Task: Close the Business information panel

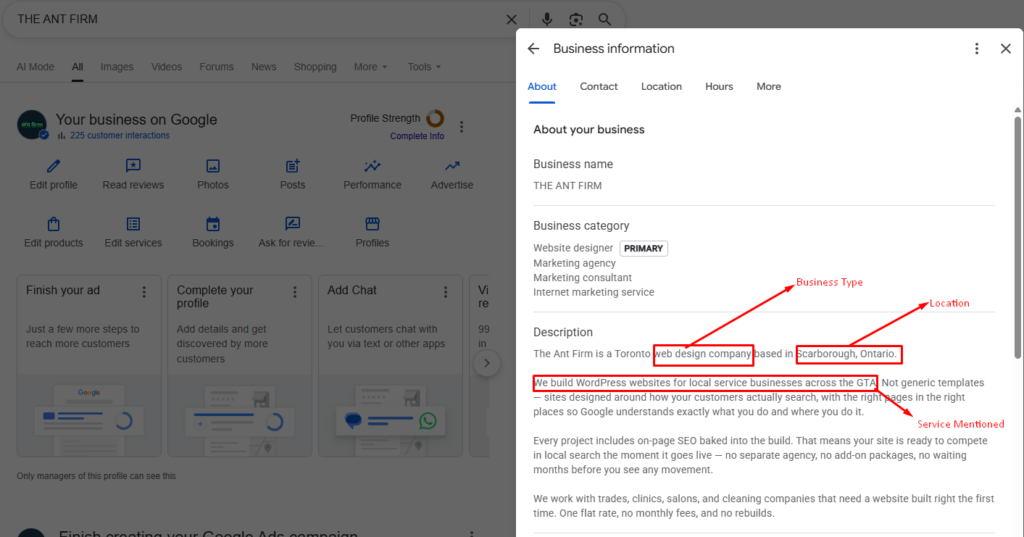Action: [x=1006, y=48]
